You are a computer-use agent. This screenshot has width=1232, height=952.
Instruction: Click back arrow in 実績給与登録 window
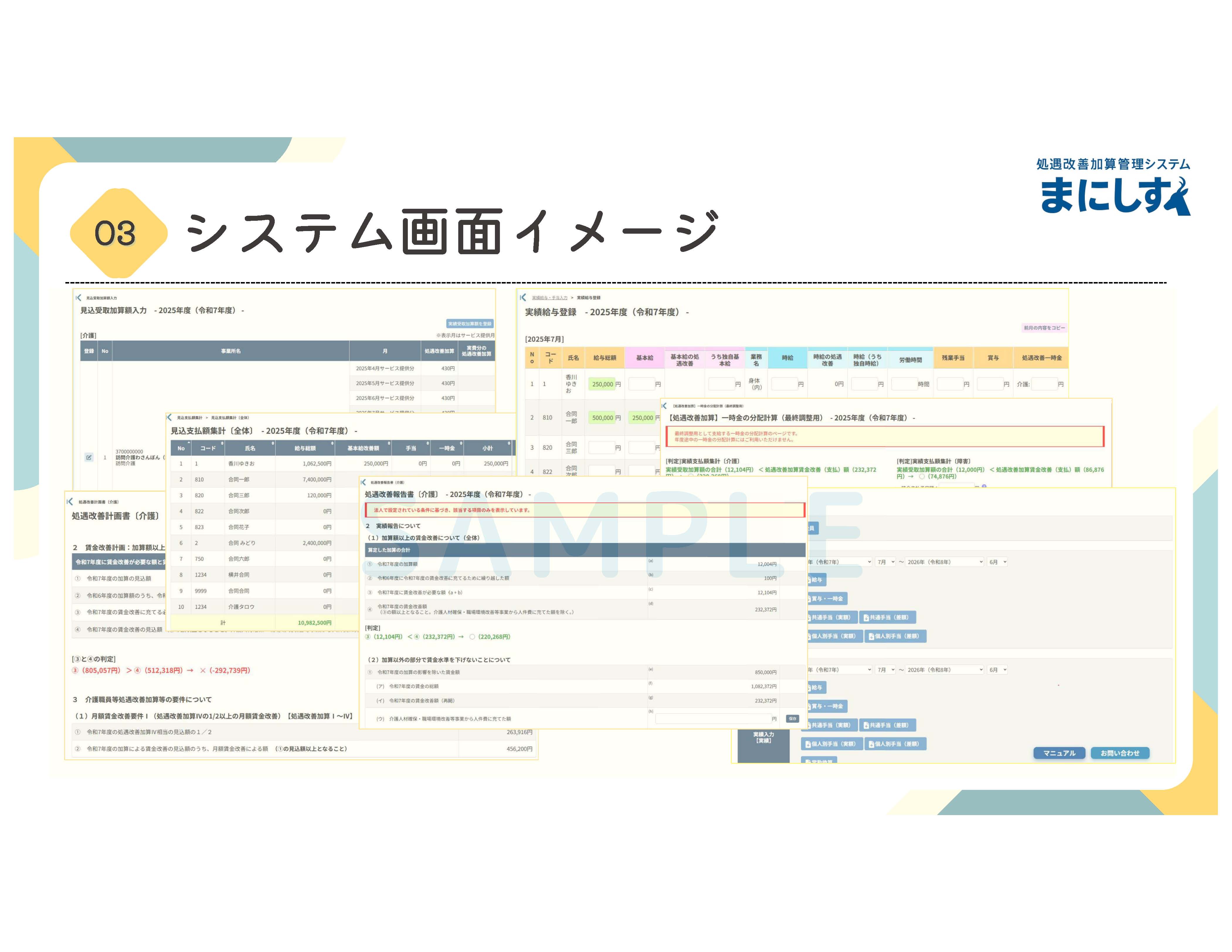click(x=523, y=297)
